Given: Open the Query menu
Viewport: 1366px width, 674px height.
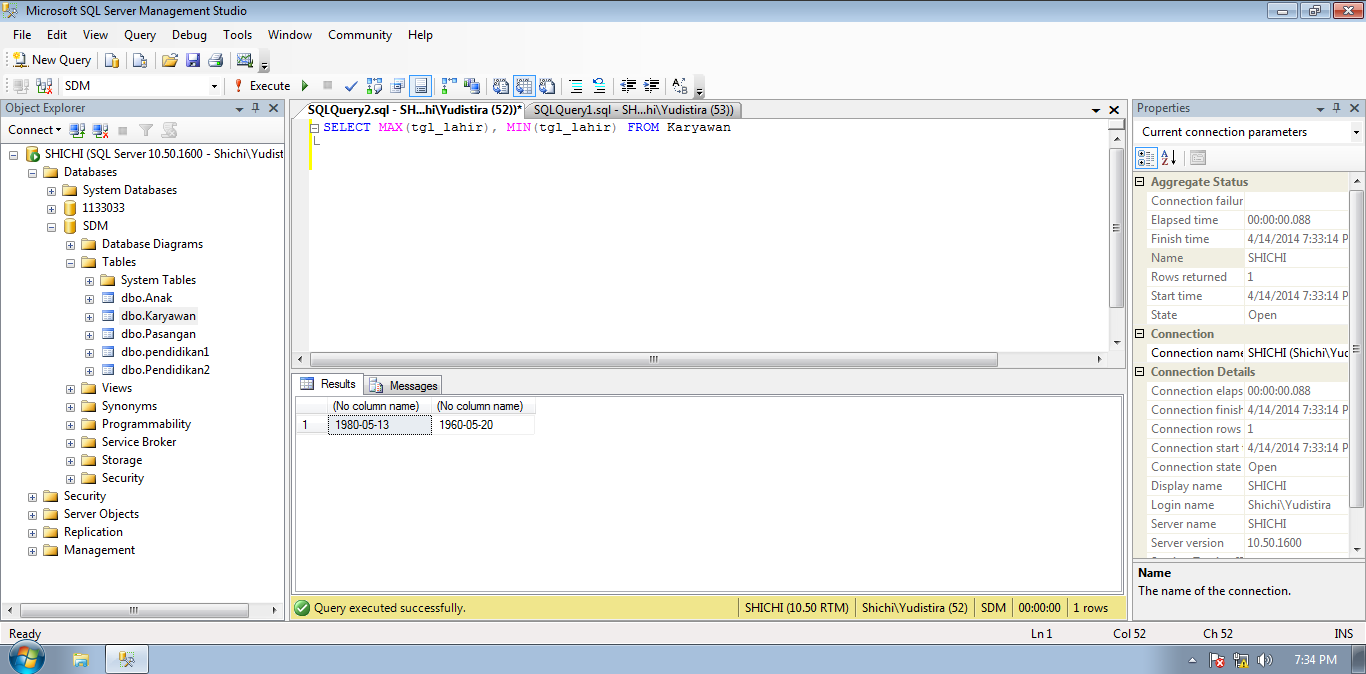Looking at the screenshot, I should tap(140, 35).
